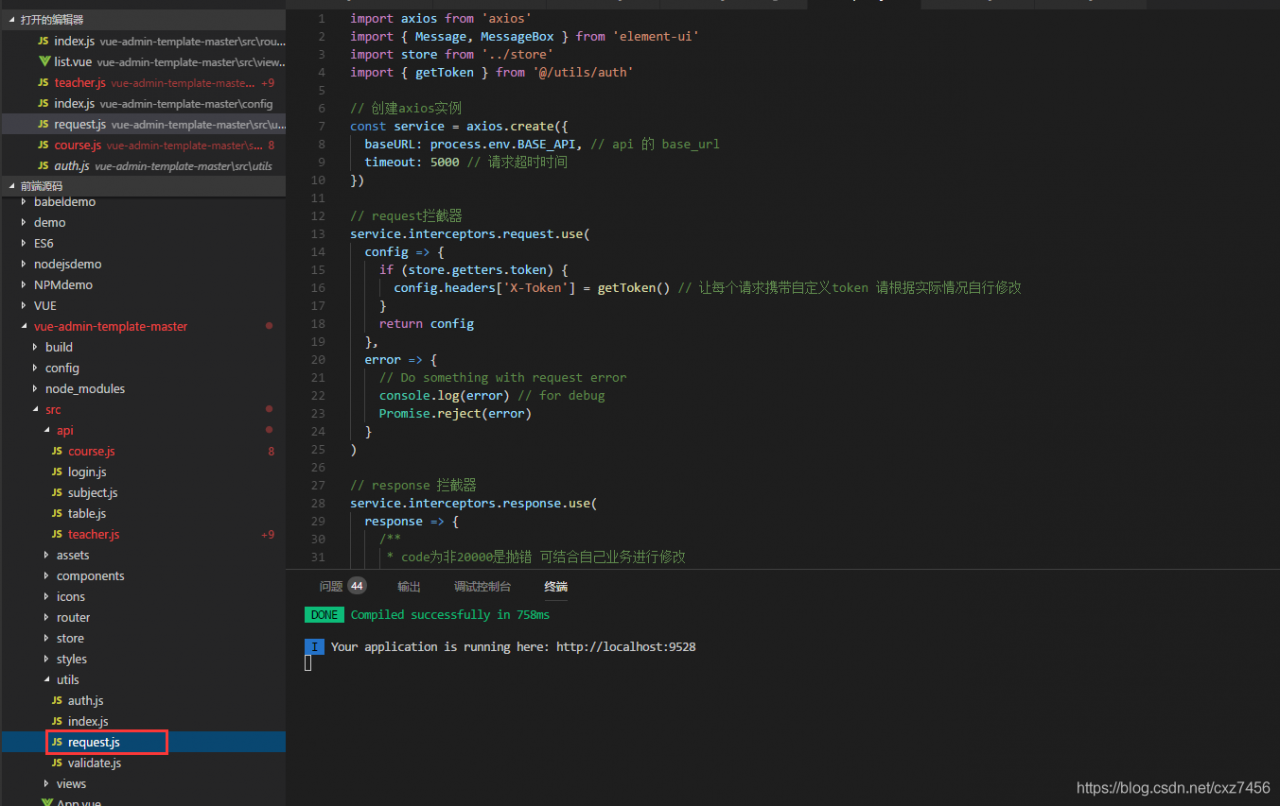The image size is (1280, 806).
Task: Click DONE badge in terminal output
Action: pyautogui.click(x=325, y=615)
